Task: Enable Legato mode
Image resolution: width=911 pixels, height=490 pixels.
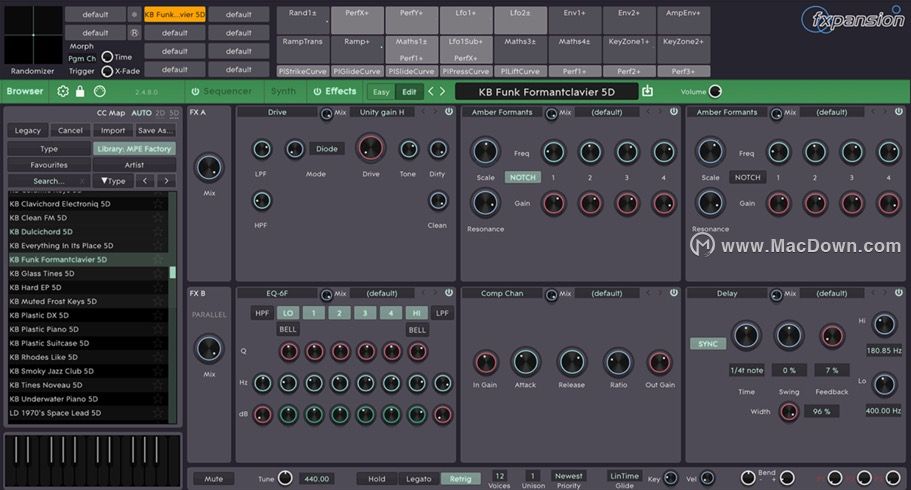Action: (419, 479)
